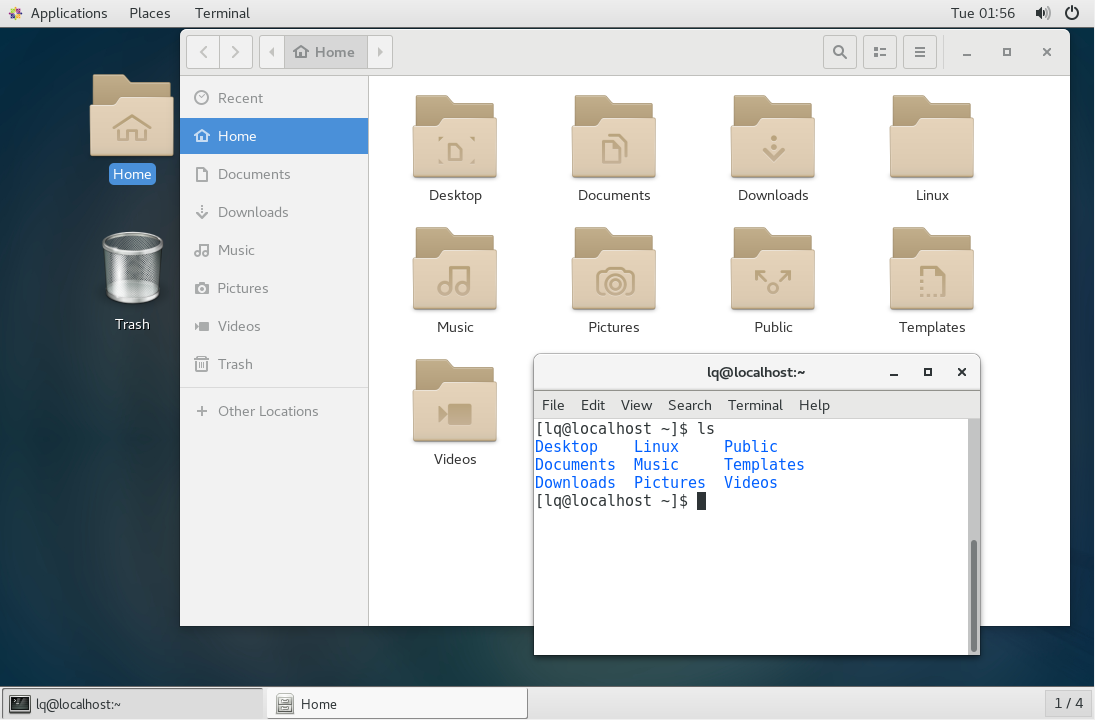Image resolution: width=1095 pixels, height=720 pixels.
Task: Select Music in the Files sidebar
Action: (x=274, y=250)
